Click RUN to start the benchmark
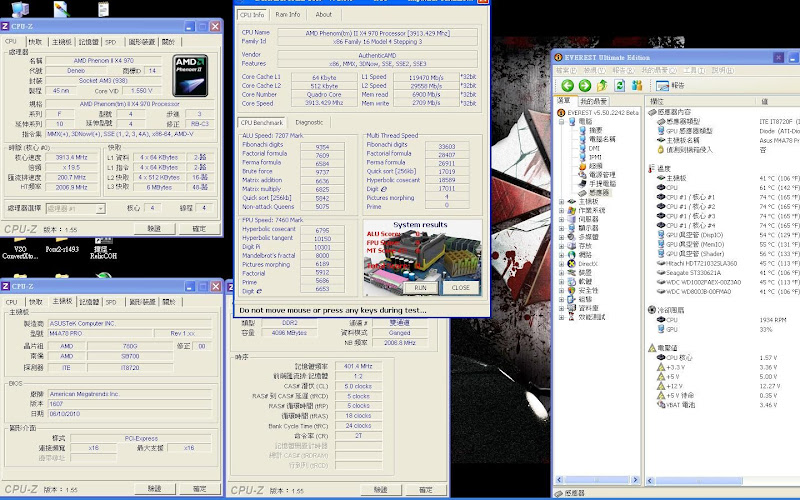This screenshot has height=500, width=800. coord(420,288)
